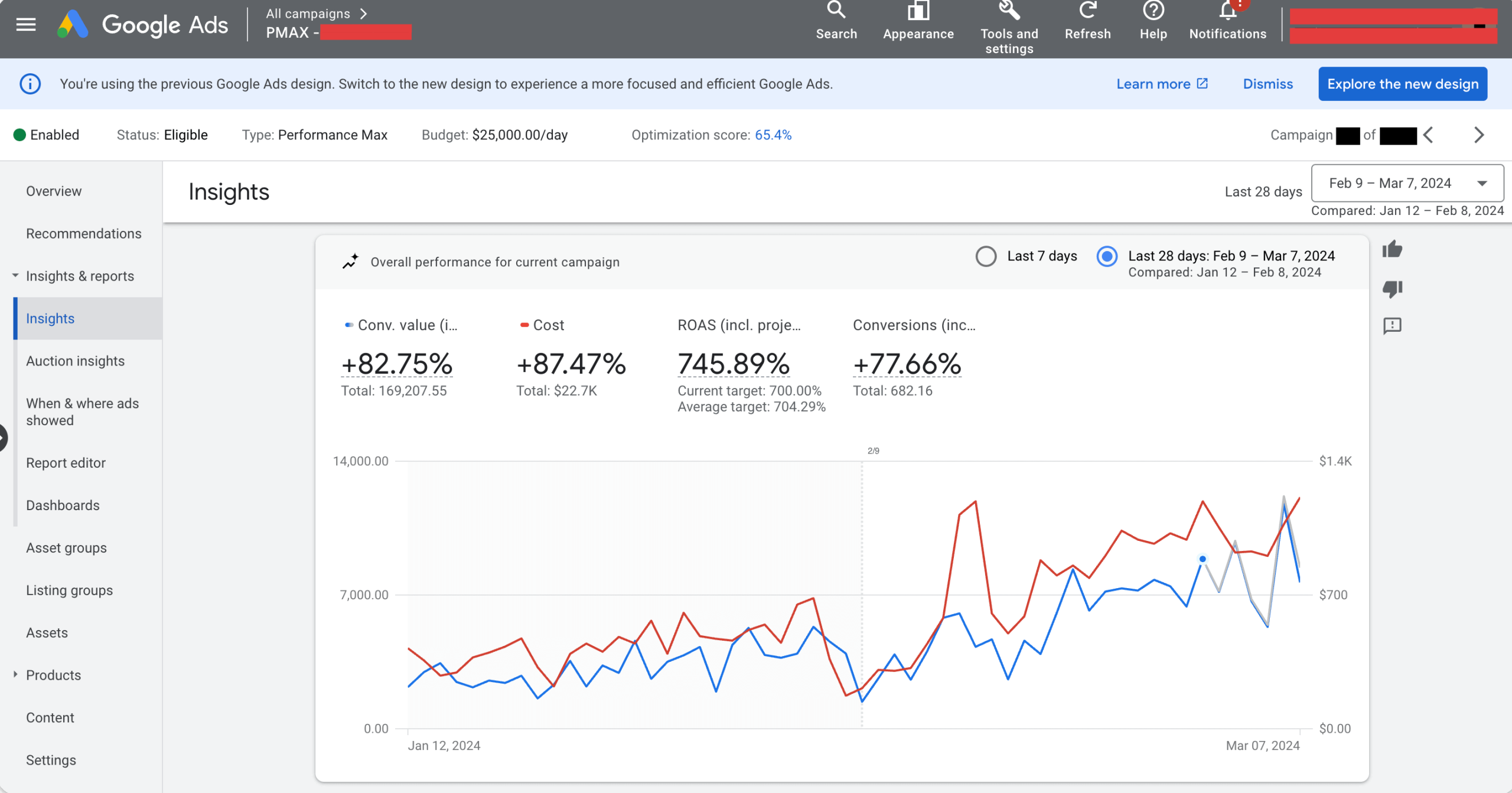Click Cost red legend swatch
1512x793 pixels.
point(524,325)
